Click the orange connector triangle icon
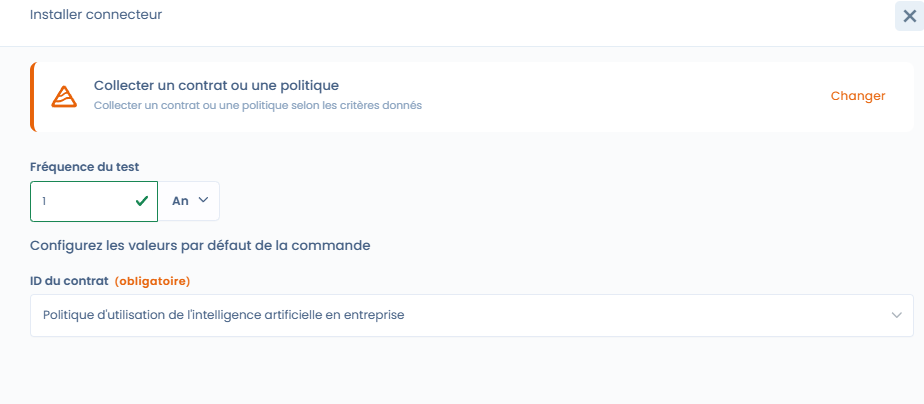This screenshot has width=924, height=404. [x=64, y=96]
